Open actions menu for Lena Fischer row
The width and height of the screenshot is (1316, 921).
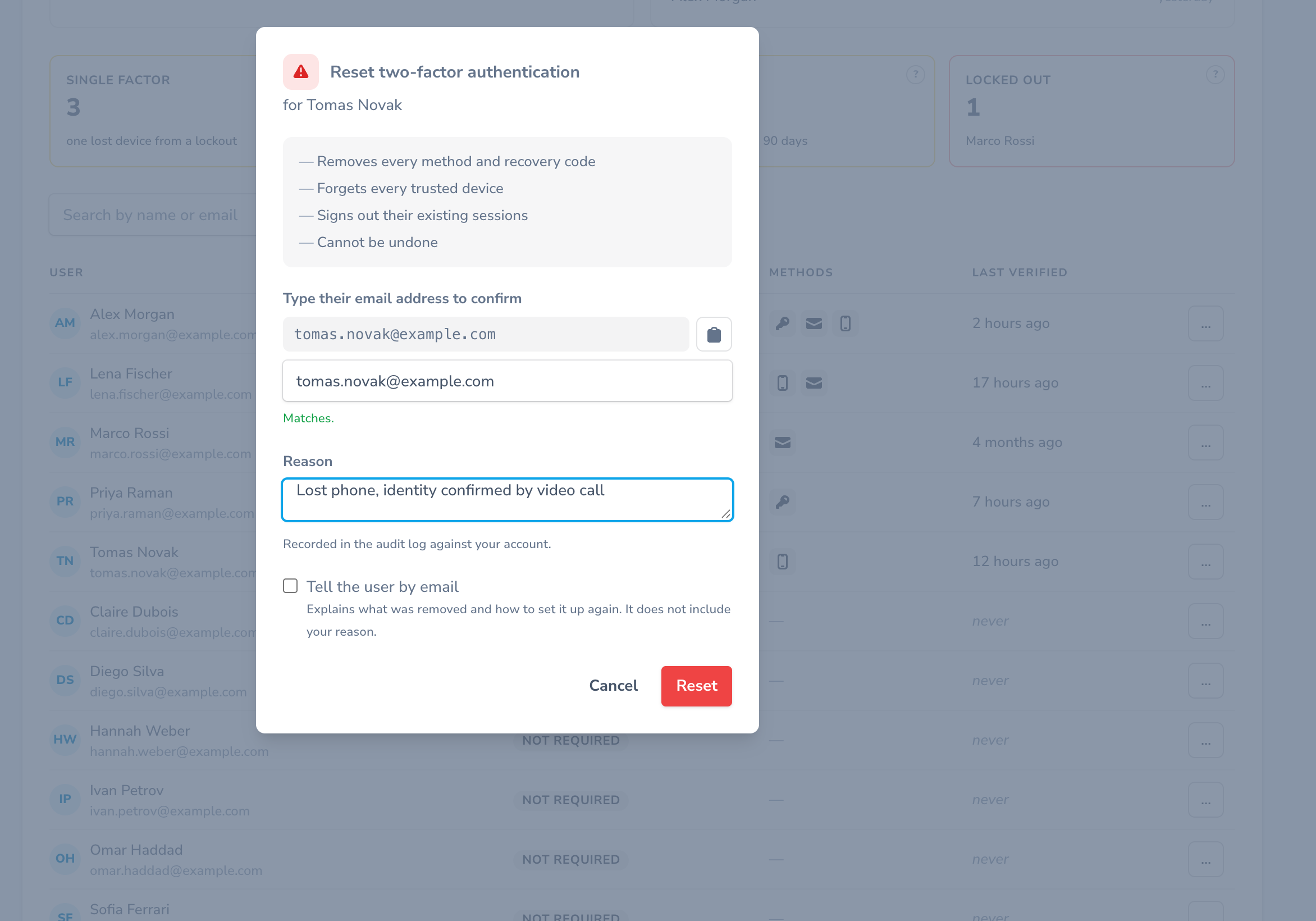point(1205,383)
